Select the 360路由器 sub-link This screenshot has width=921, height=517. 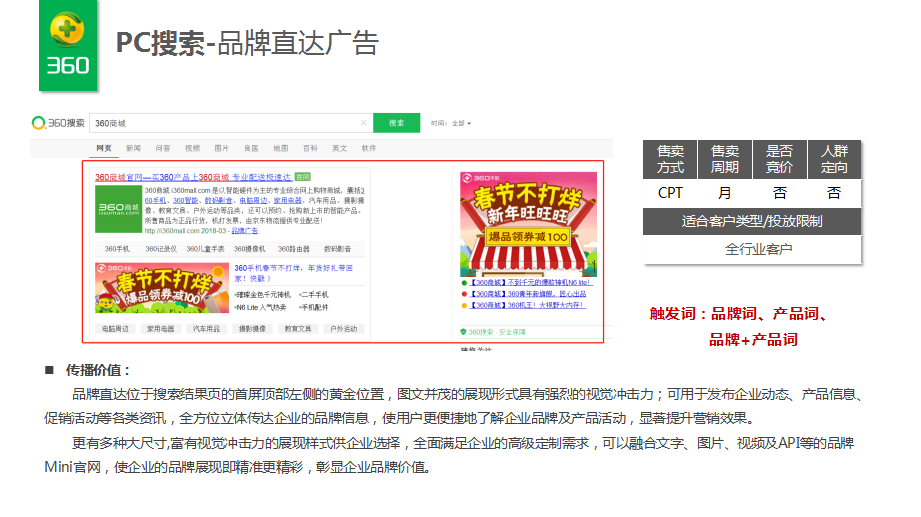coord(294,249)
